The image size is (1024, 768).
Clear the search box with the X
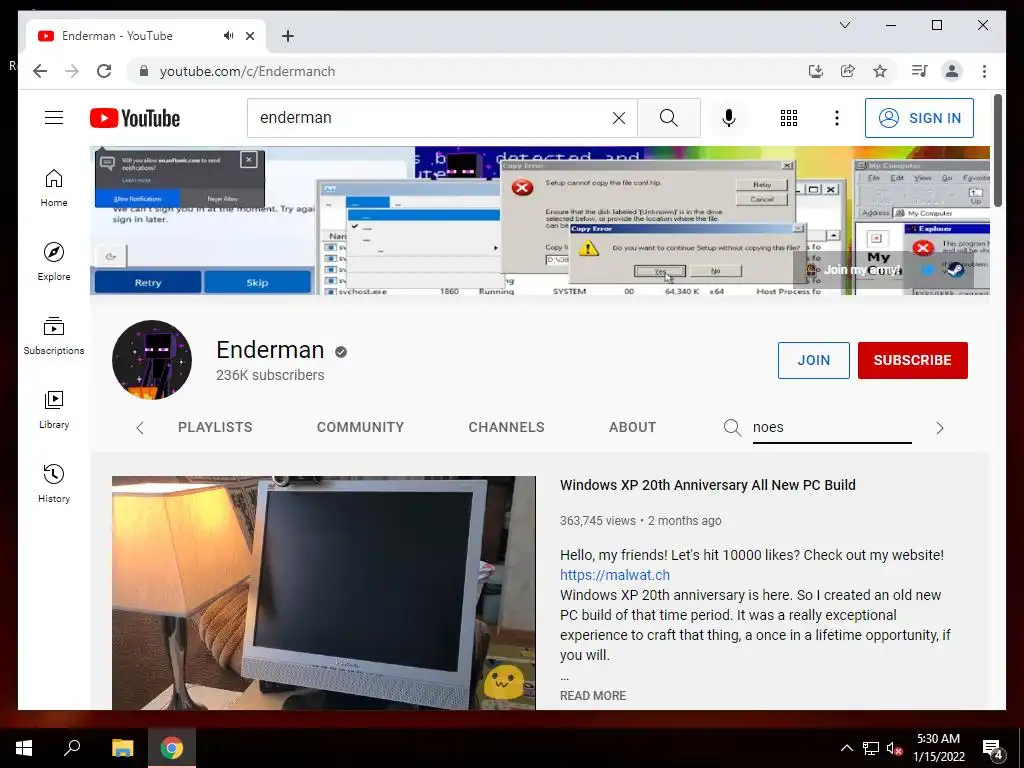[618, 118]
